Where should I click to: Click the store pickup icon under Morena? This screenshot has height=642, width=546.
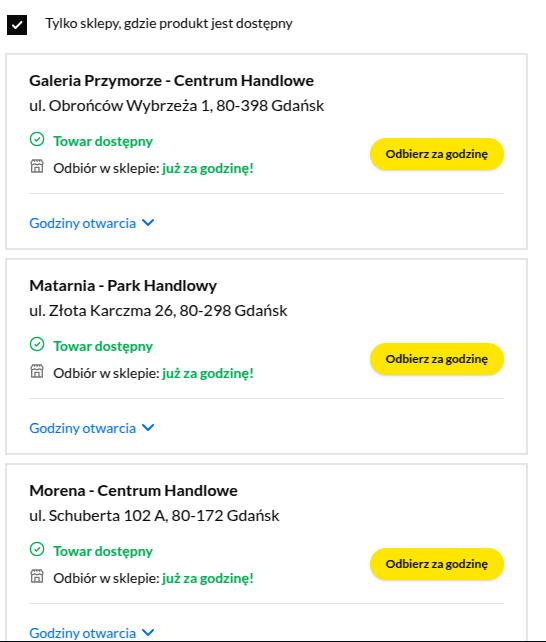click(x=37, y=576)
